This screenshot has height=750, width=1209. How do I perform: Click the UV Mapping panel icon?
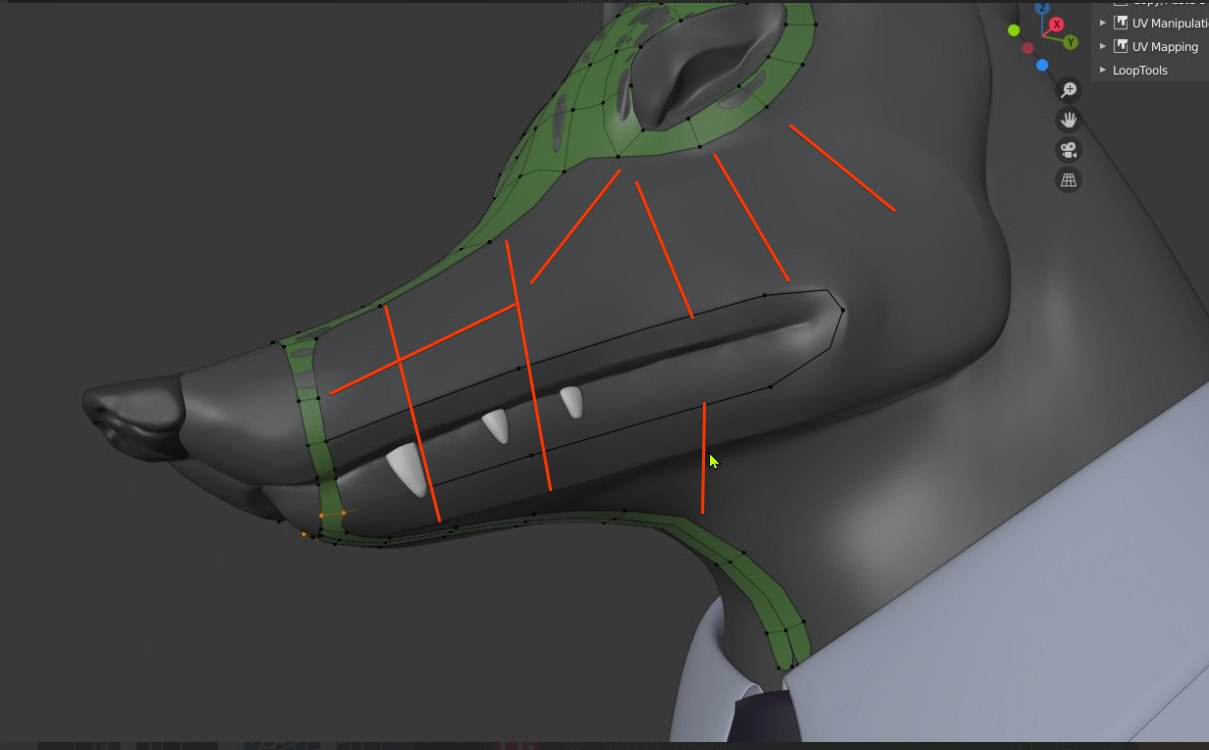tap(1120, 46)
